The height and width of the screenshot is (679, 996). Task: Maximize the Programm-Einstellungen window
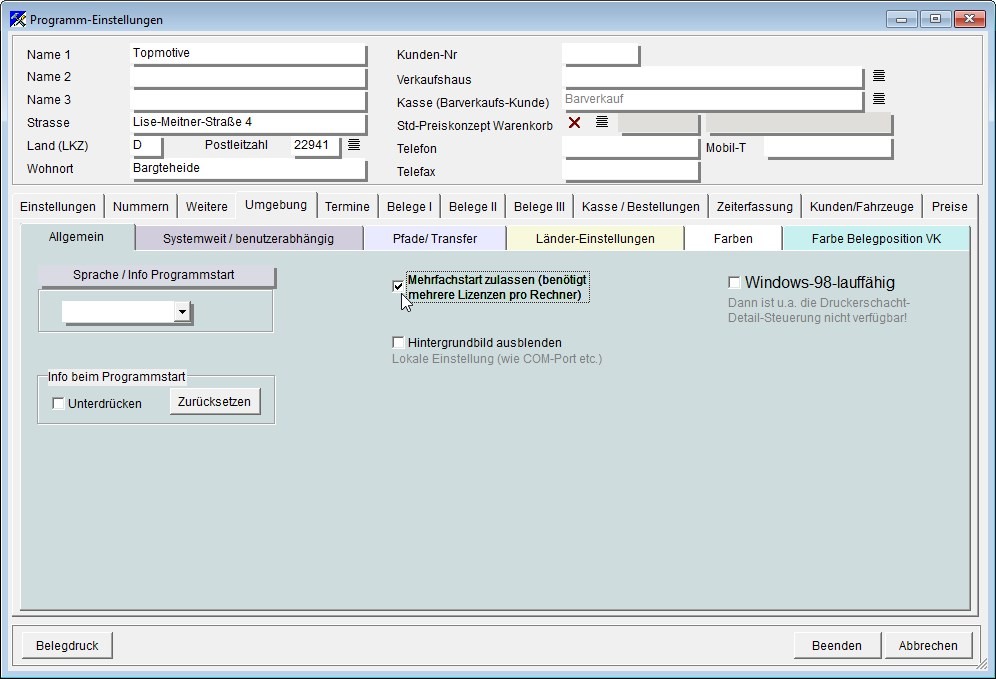935,19
